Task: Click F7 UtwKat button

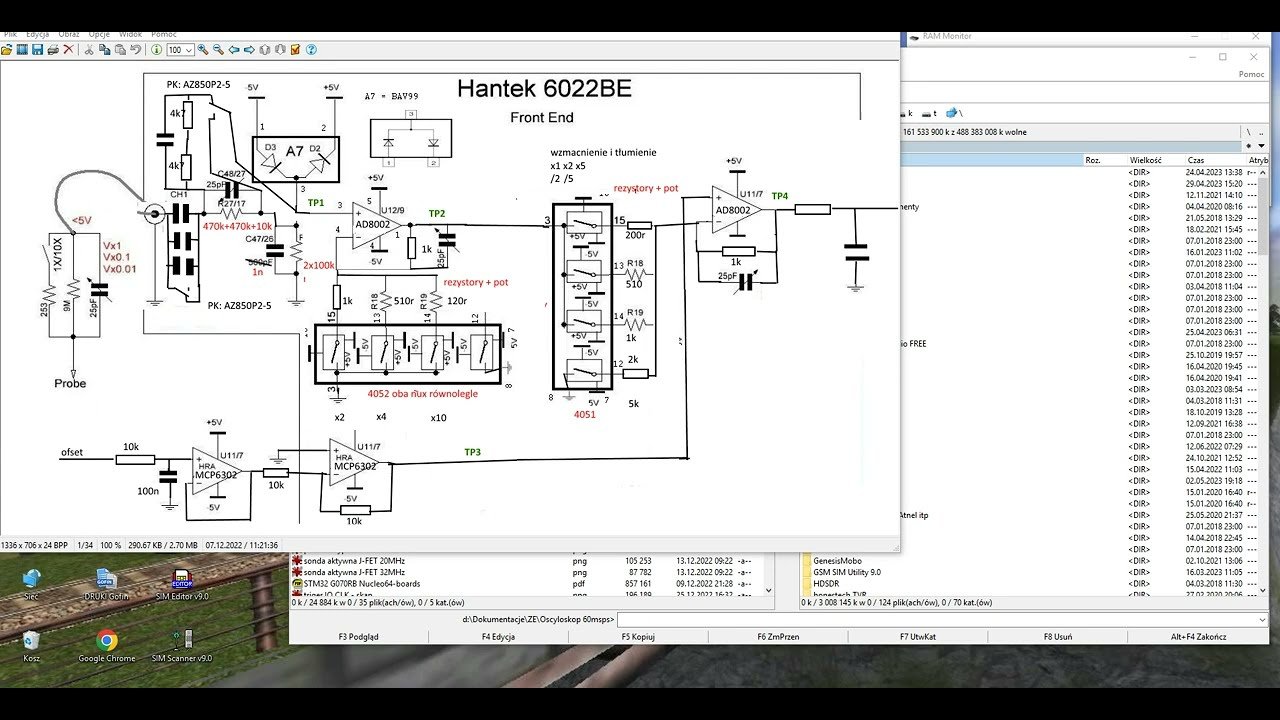Action: pyautogui.click(x=917, y=636)
